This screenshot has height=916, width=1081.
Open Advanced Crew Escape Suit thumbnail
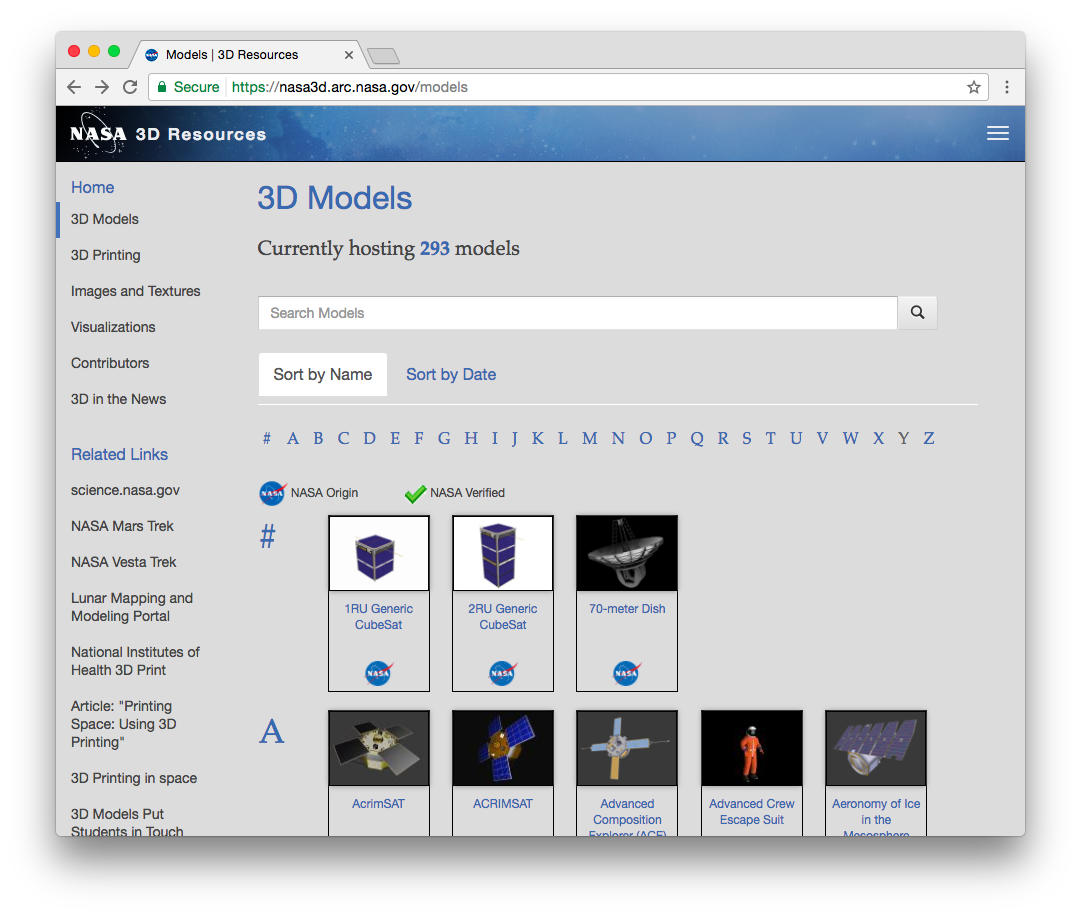[751, 748]
